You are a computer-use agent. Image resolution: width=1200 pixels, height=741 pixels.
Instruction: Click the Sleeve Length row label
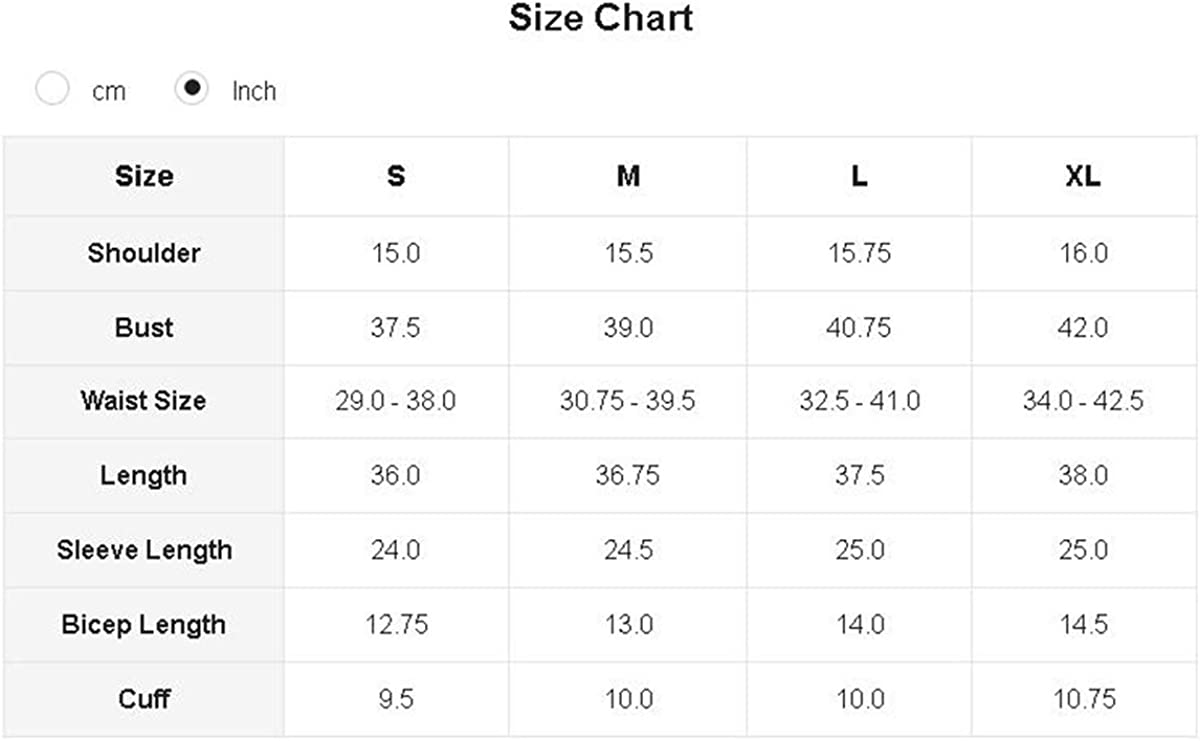coord(144,550)
